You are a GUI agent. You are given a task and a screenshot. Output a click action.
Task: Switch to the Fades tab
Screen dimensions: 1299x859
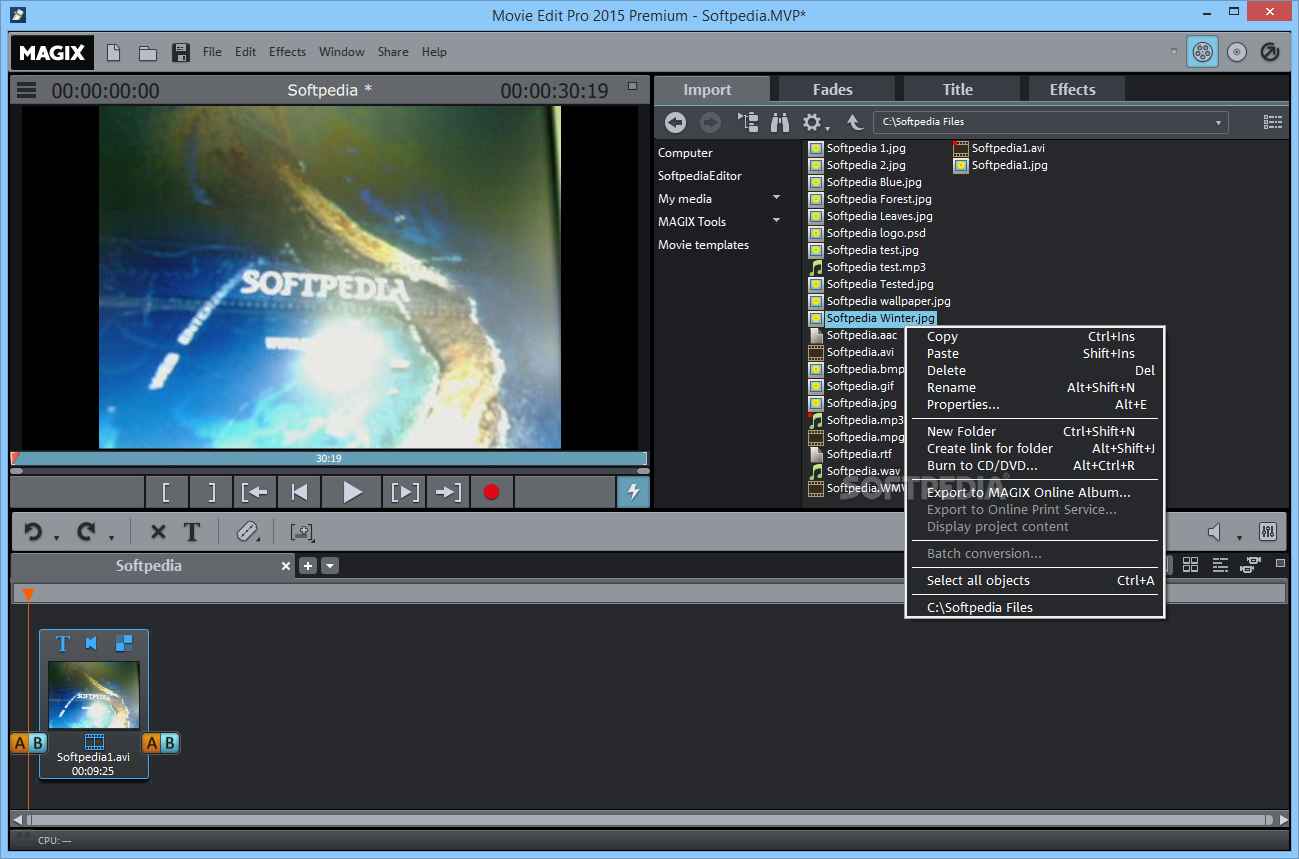tap(832, 89)
